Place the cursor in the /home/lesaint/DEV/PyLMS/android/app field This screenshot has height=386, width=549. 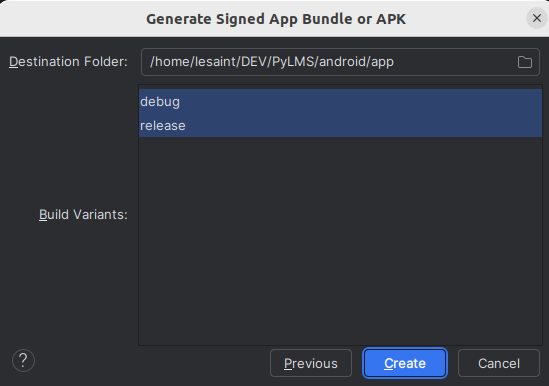(x=340, y=62)
